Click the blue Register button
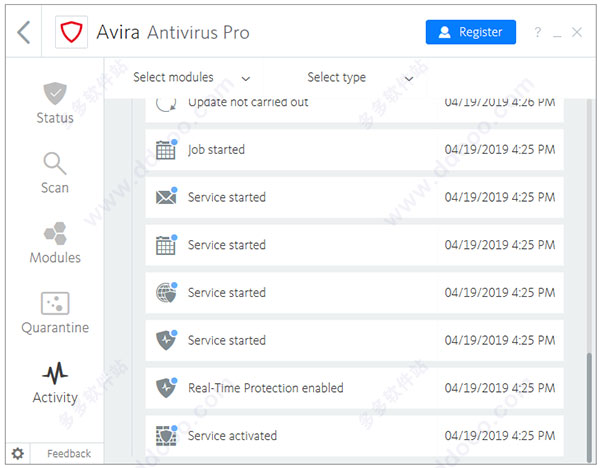The width and height of the screenshot is (600, 468). click(x=471, y=32)
